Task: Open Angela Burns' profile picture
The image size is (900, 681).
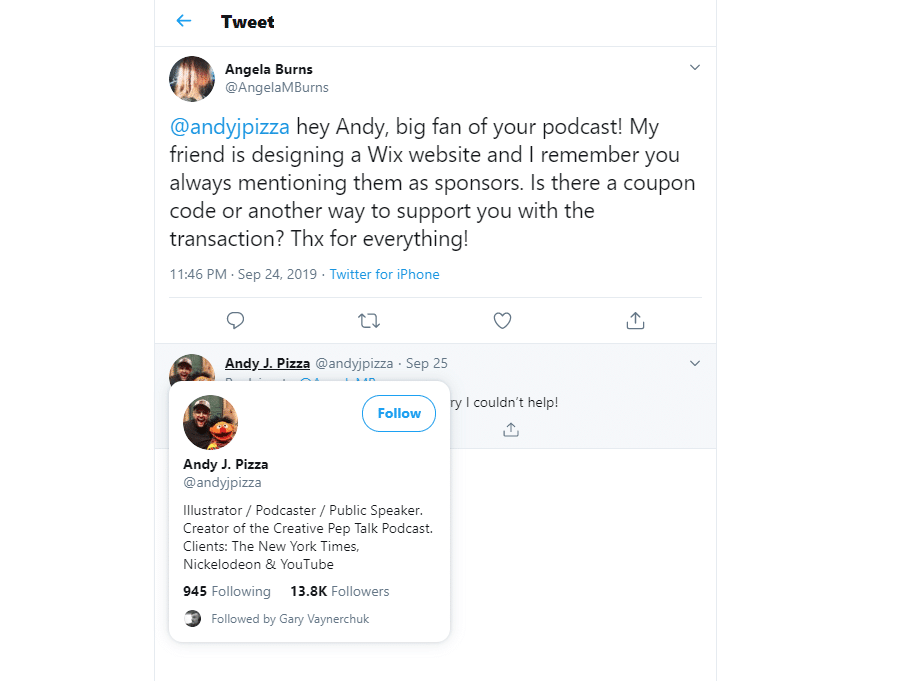Action: [x=192, y=78]
